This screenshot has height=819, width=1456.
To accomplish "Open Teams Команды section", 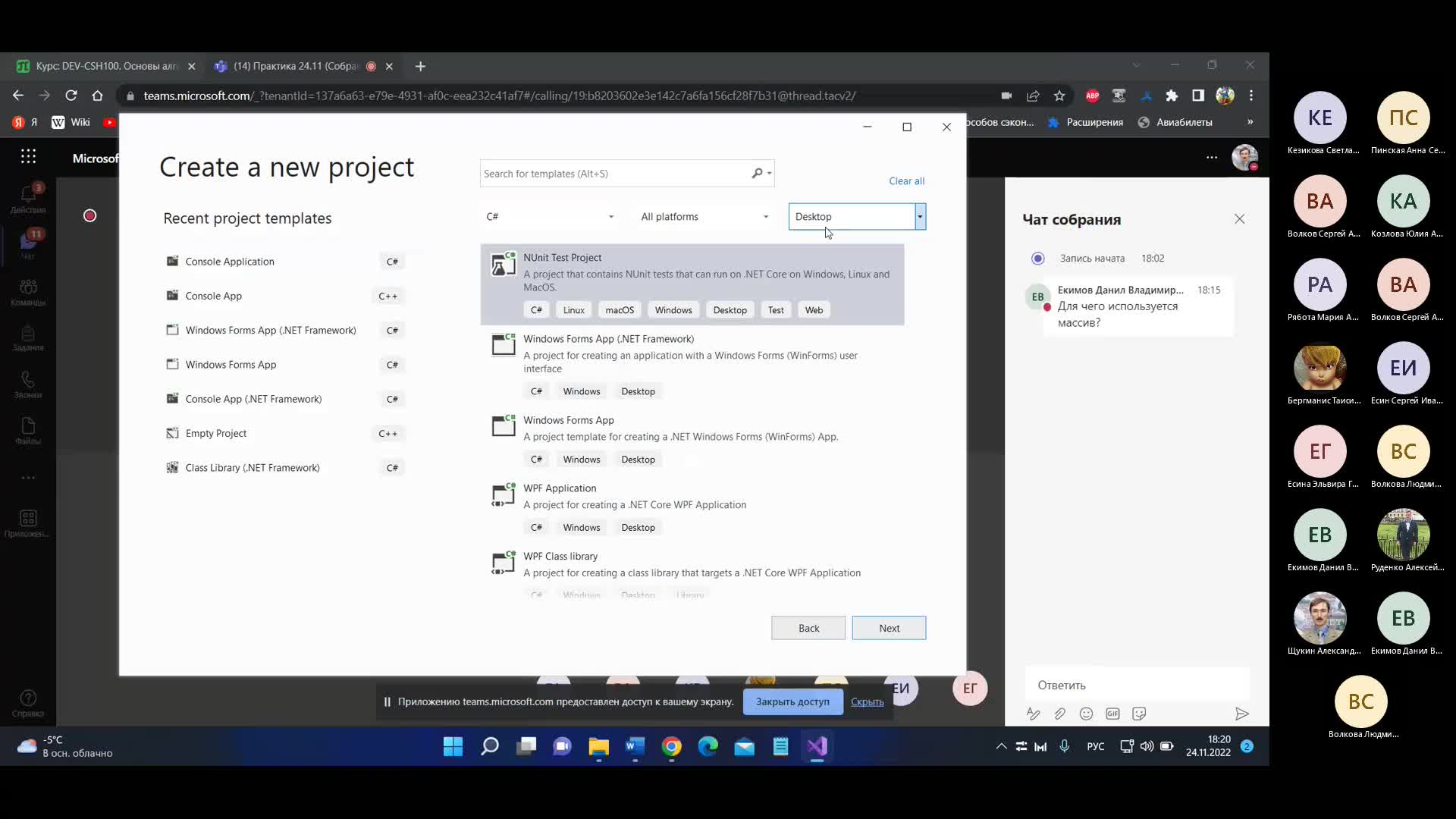I will [x=28, y=292].
